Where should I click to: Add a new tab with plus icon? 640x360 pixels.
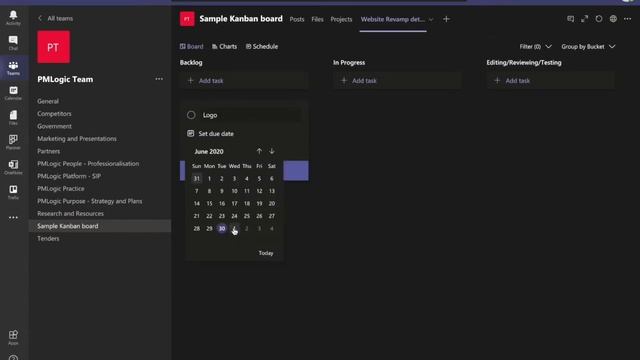(x=446, y=19)
